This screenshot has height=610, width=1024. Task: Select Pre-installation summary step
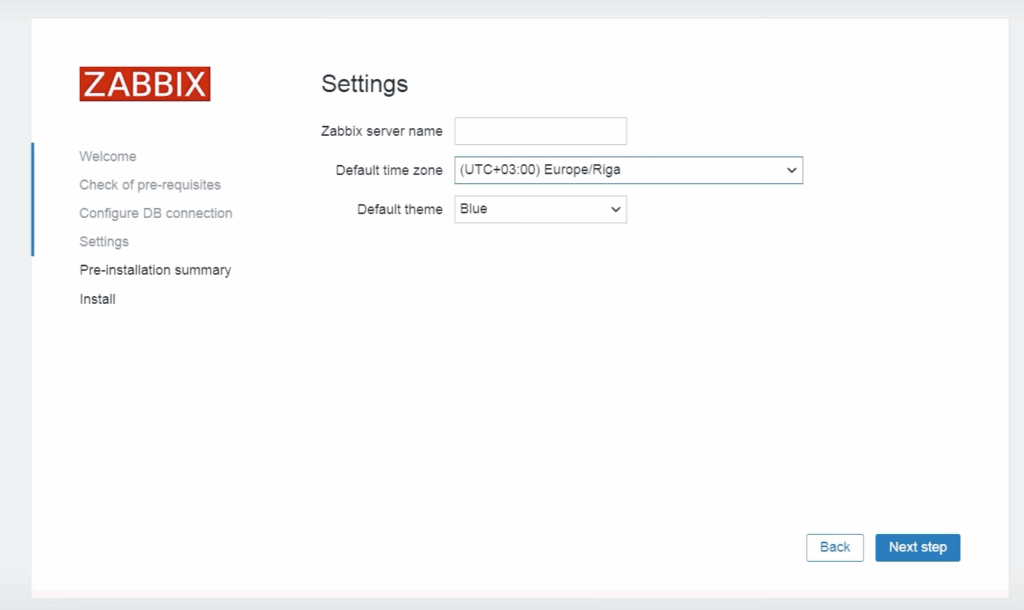click(155, 270)
